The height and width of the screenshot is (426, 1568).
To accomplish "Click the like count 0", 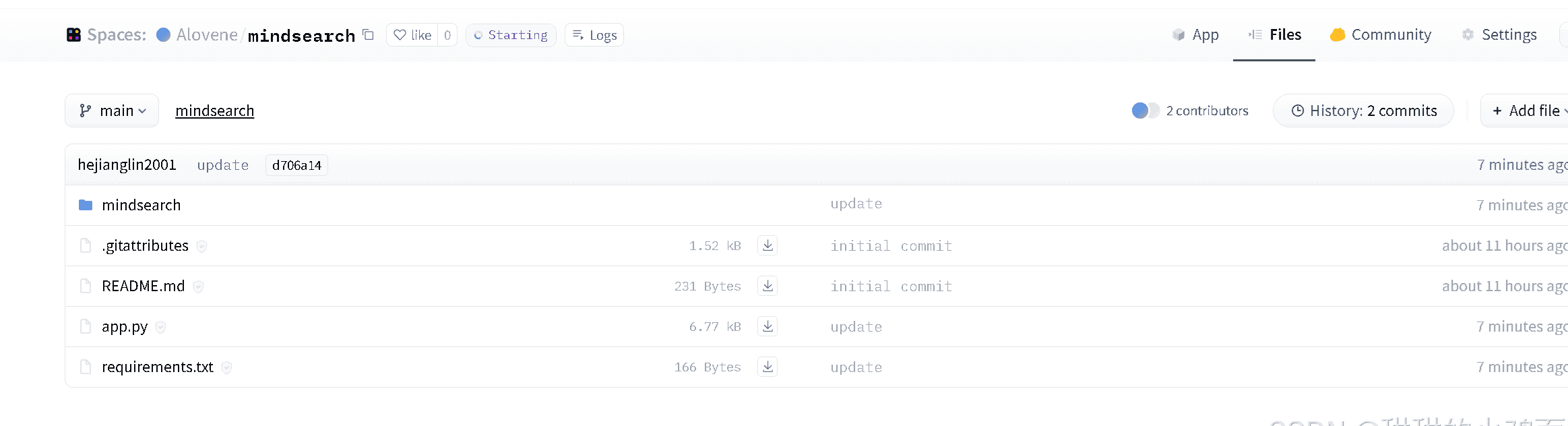I will 447,35.
